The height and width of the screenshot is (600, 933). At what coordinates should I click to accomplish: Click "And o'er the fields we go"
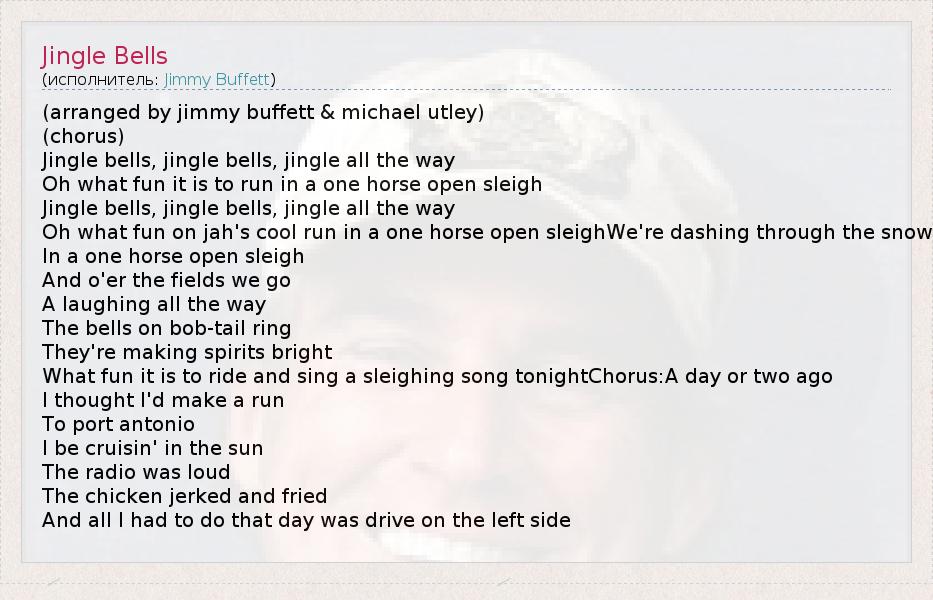166,280
